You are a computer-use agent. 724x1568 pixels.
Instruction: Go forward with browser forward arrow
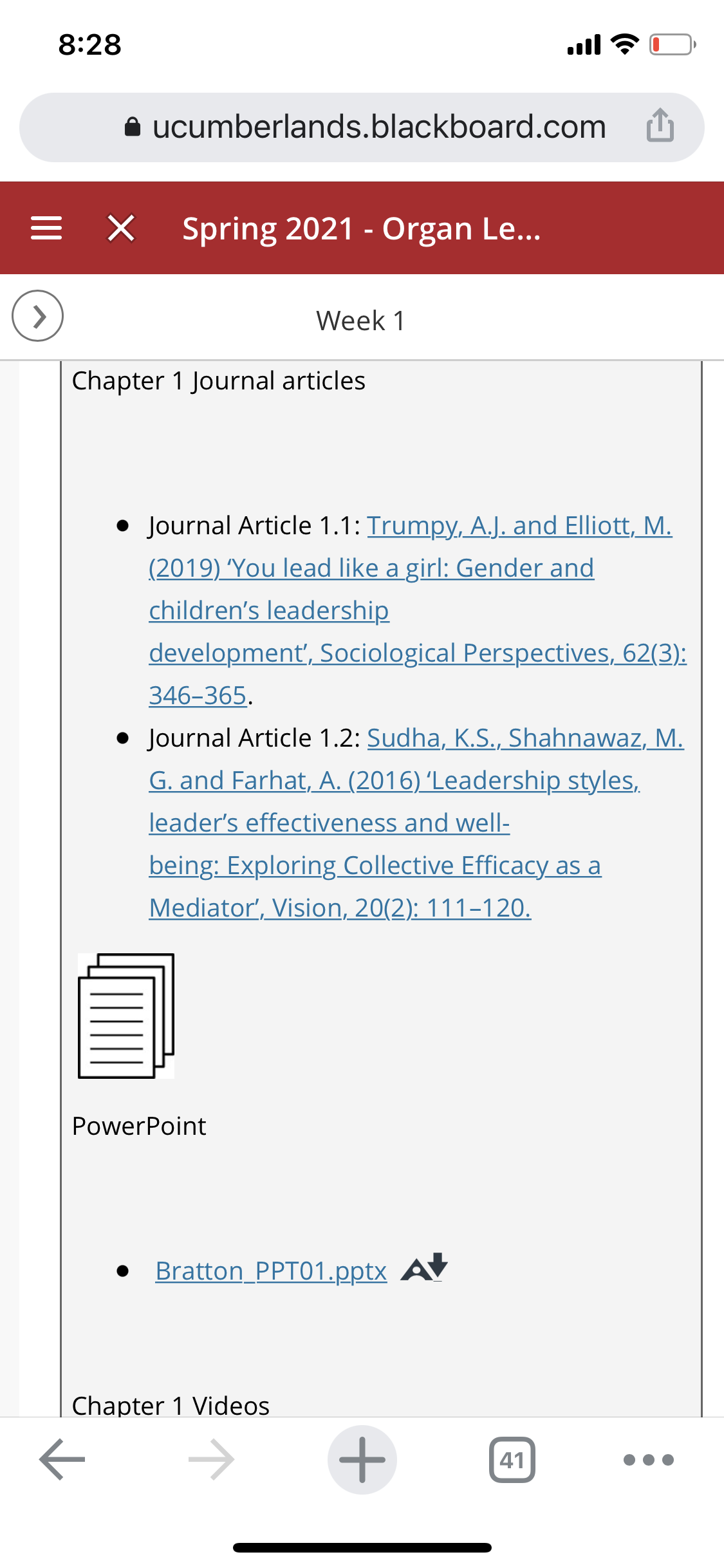[212, 1459]
